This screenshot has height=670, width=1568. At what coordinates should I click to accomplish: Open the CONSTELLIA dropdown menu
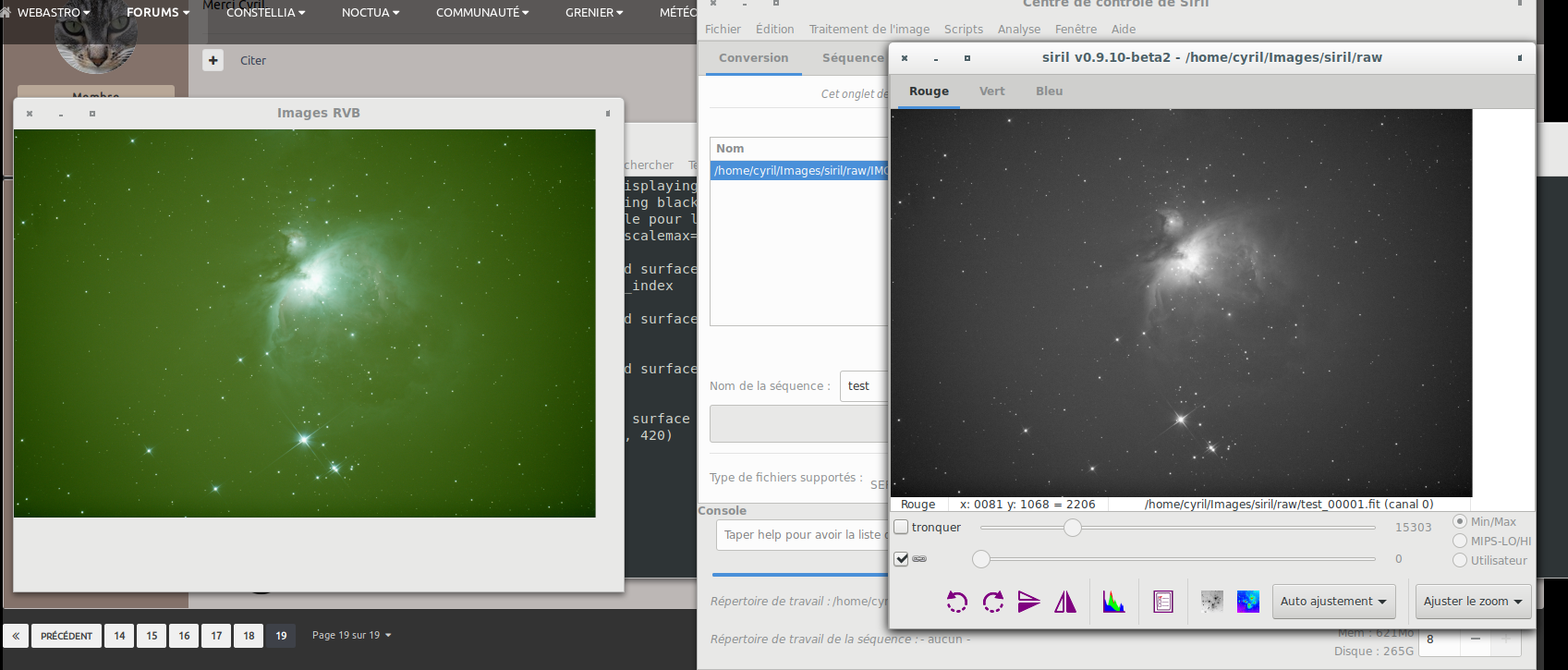point(265,13)
